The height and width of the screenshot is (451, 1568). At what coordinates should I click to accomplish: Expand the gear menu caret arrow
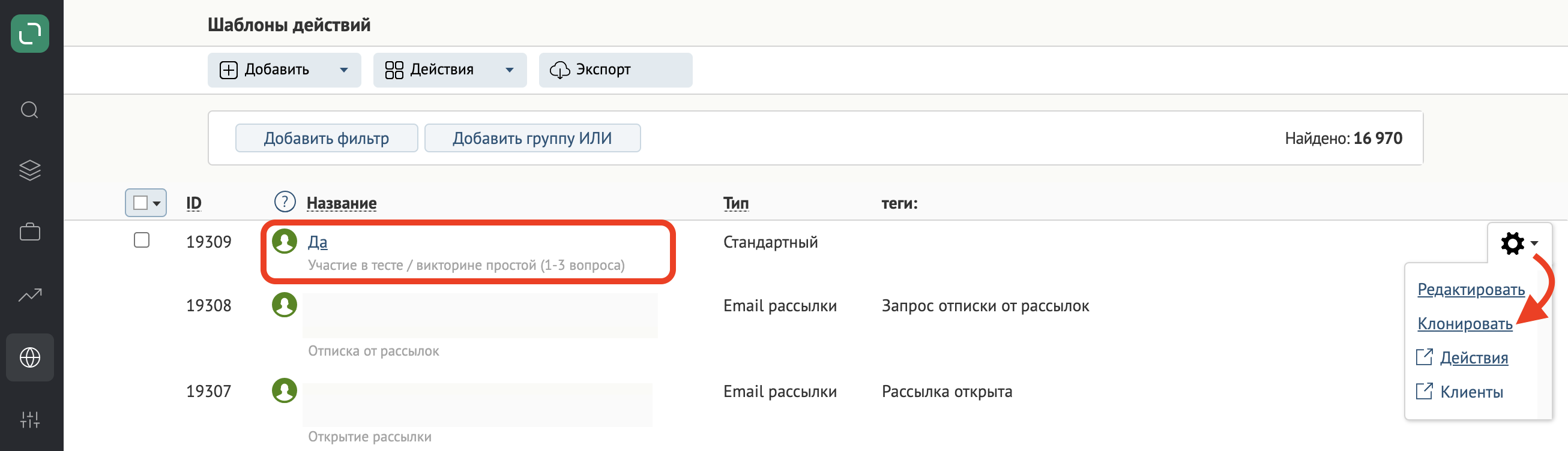coord(1534,243)
